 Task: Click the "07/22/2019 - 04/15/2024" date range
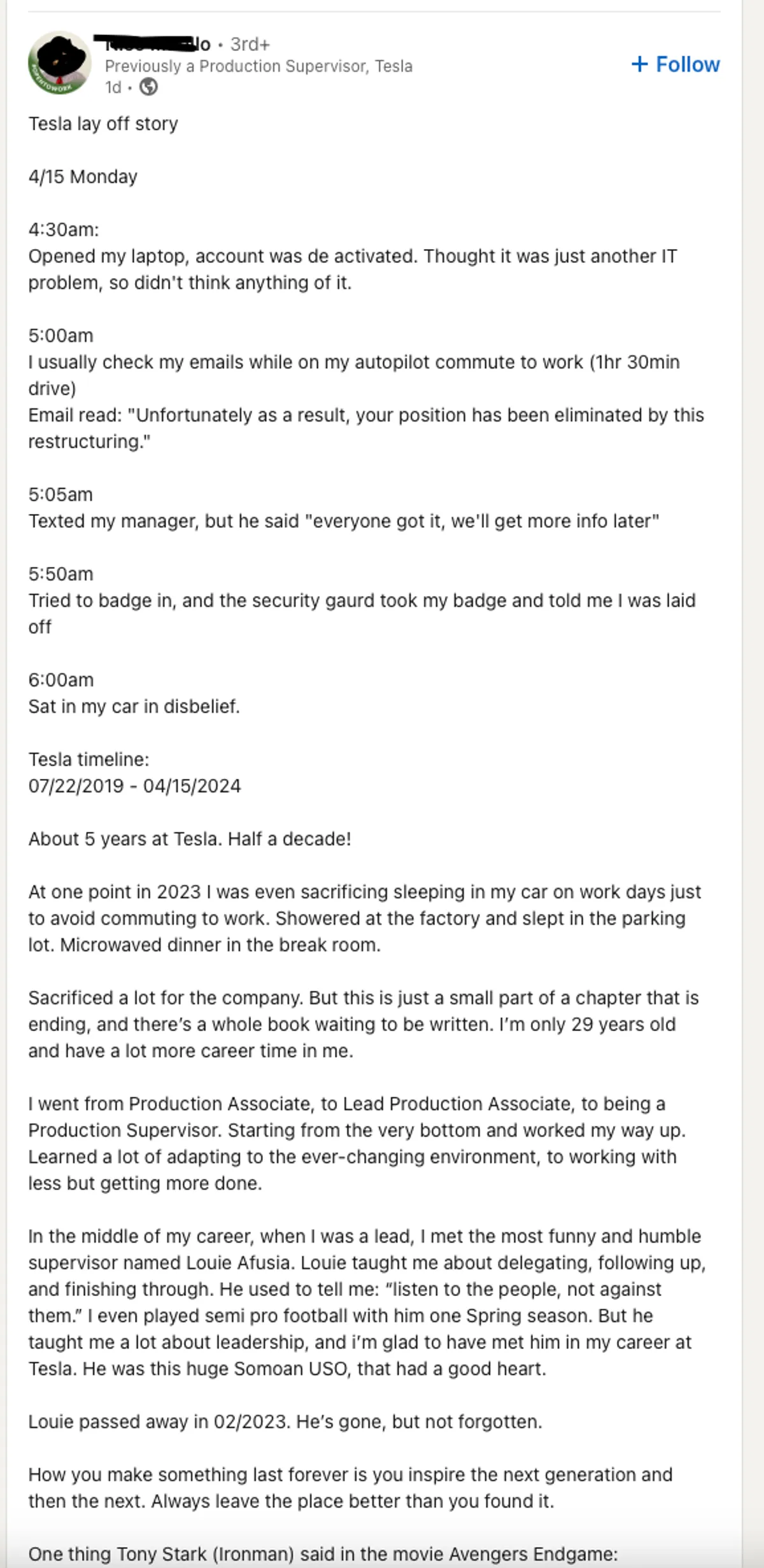pos(134,786)
